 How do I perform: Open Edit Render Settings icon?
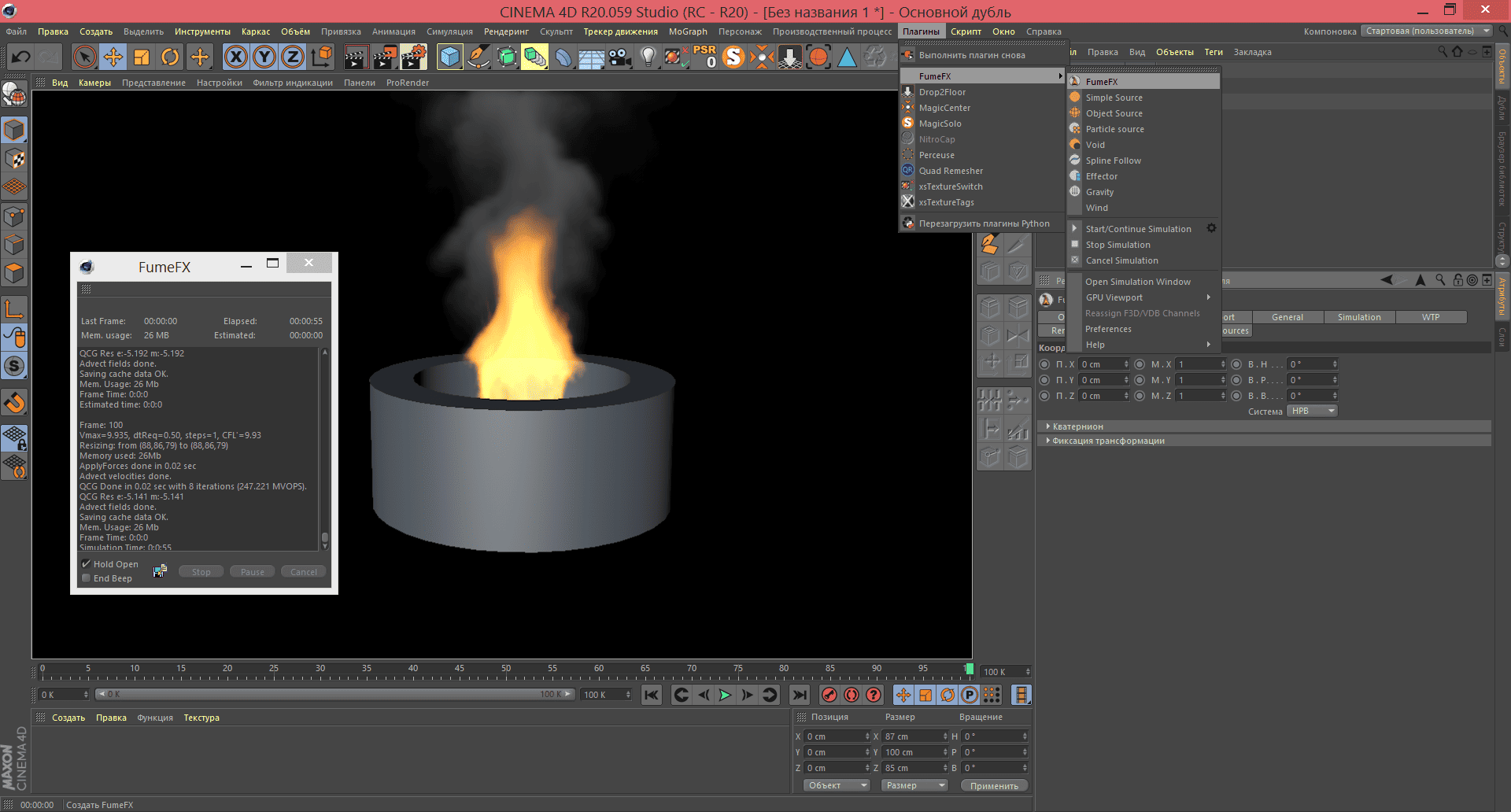(x=414, y=57)
